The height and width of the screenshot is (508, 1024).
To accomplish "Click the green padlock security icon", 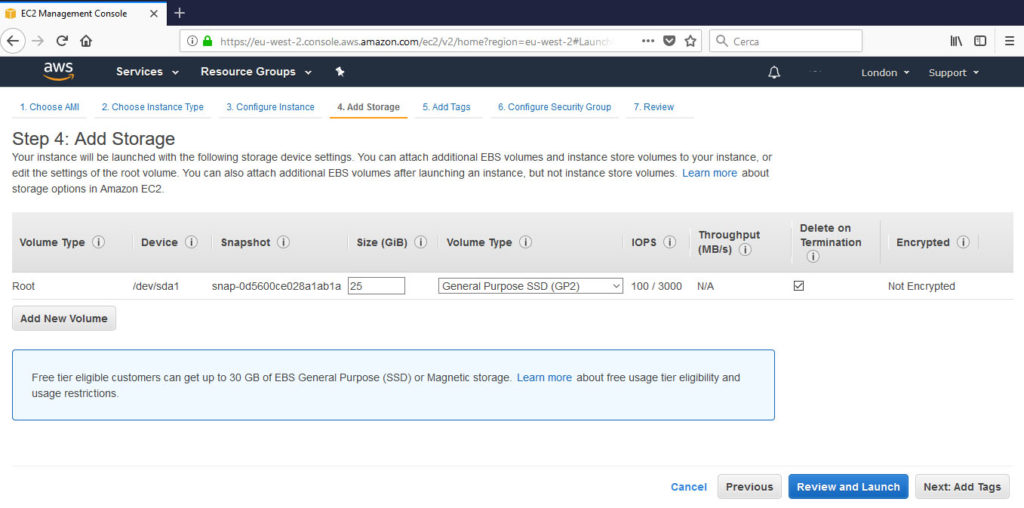I will pyautogui.click(x=208, y=40).
